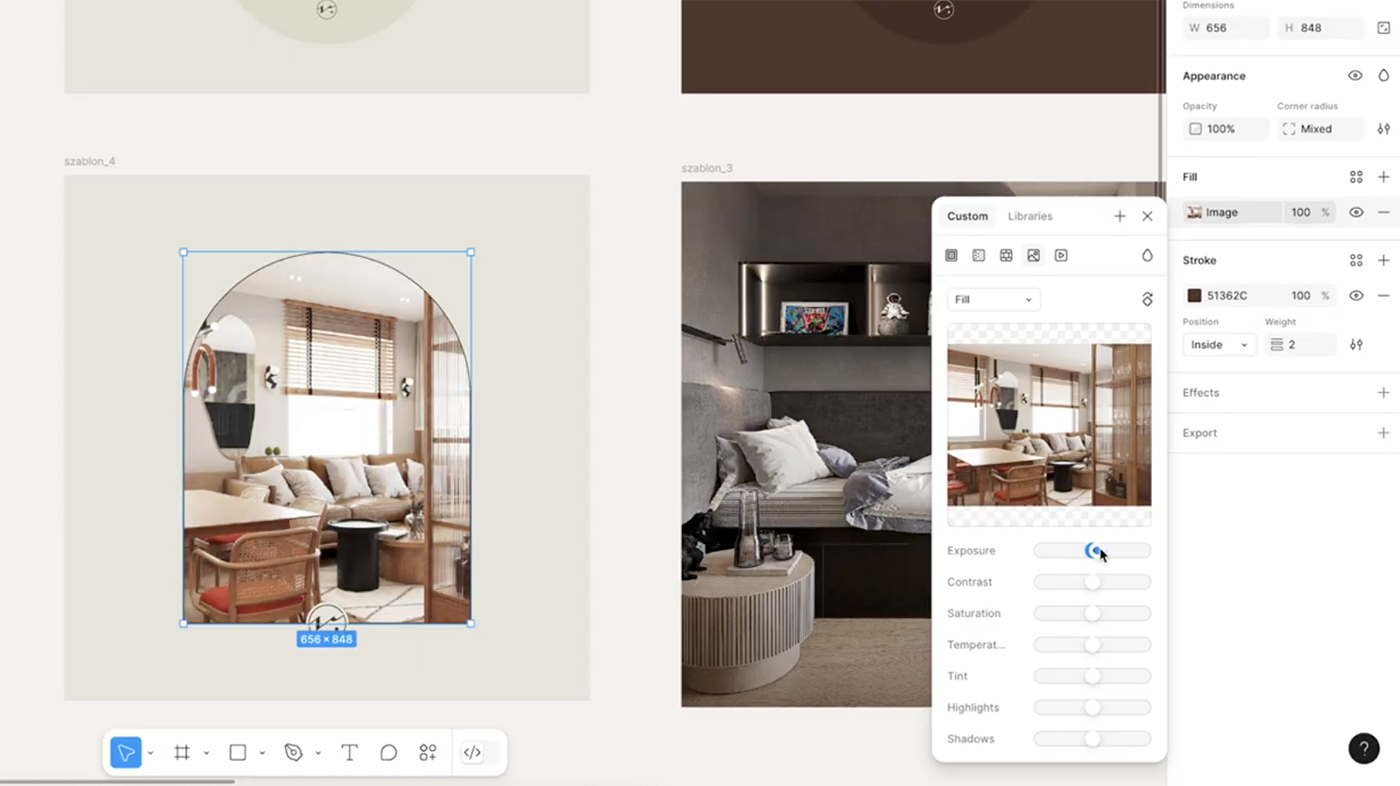Switch to the Libraries tab

(x=1029, y=216)
